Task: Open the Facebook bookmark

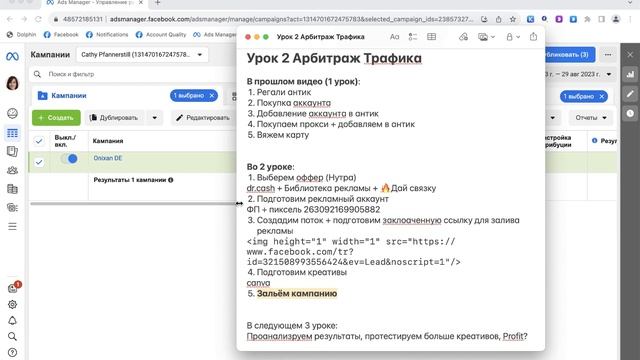Action: [x=61, y=35]
